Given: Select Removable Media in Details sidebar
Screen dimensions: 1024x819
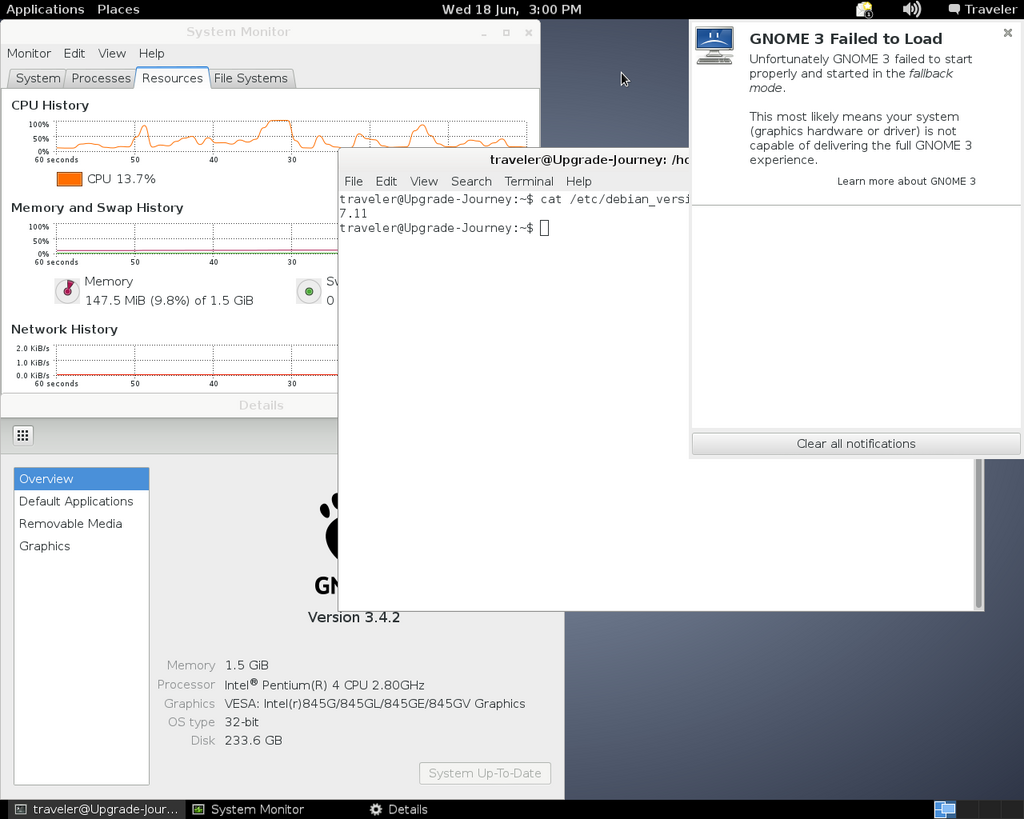Looking at the screenshot, I should click(x=82, y=524).
